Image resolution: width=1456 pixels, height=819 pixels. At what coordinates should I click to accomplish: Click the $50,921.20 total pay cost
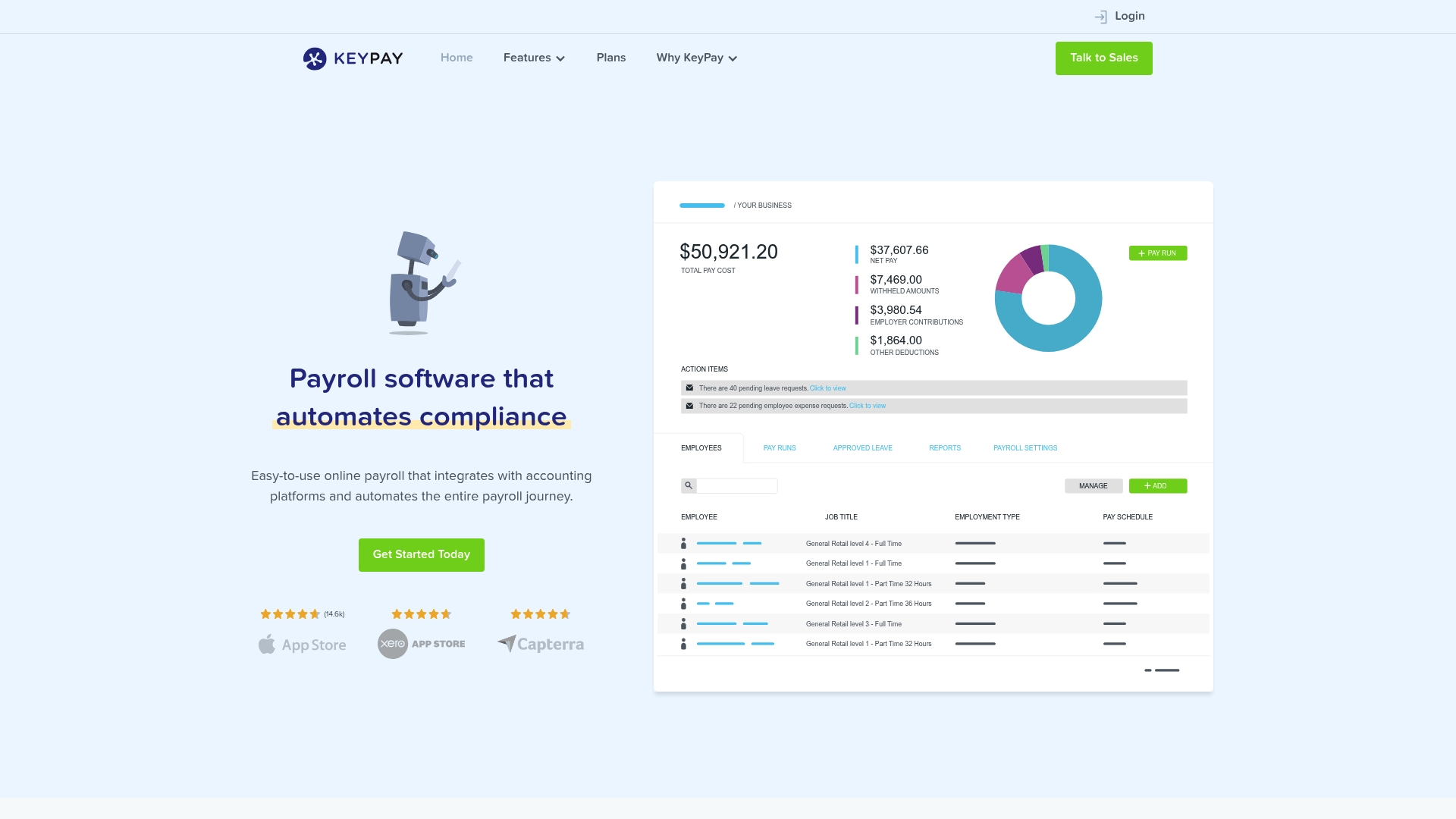click(x=729, y=252)
